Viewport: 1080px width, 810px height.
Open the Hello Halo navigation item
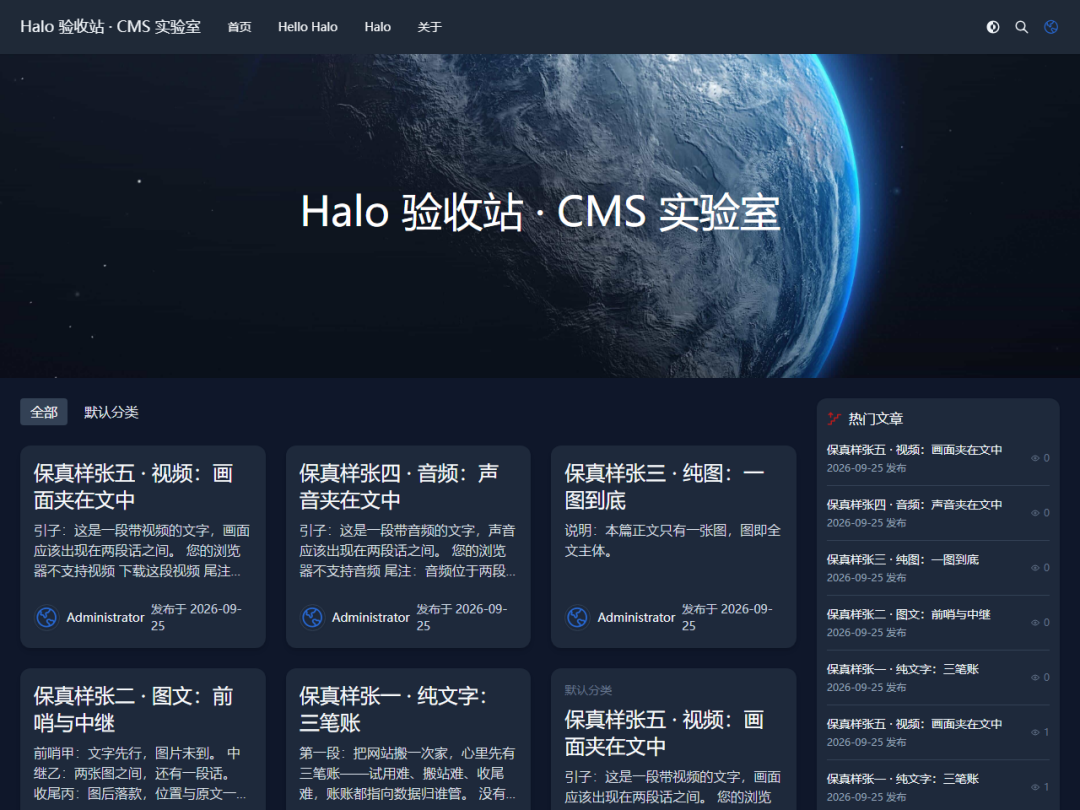[308, 27]
